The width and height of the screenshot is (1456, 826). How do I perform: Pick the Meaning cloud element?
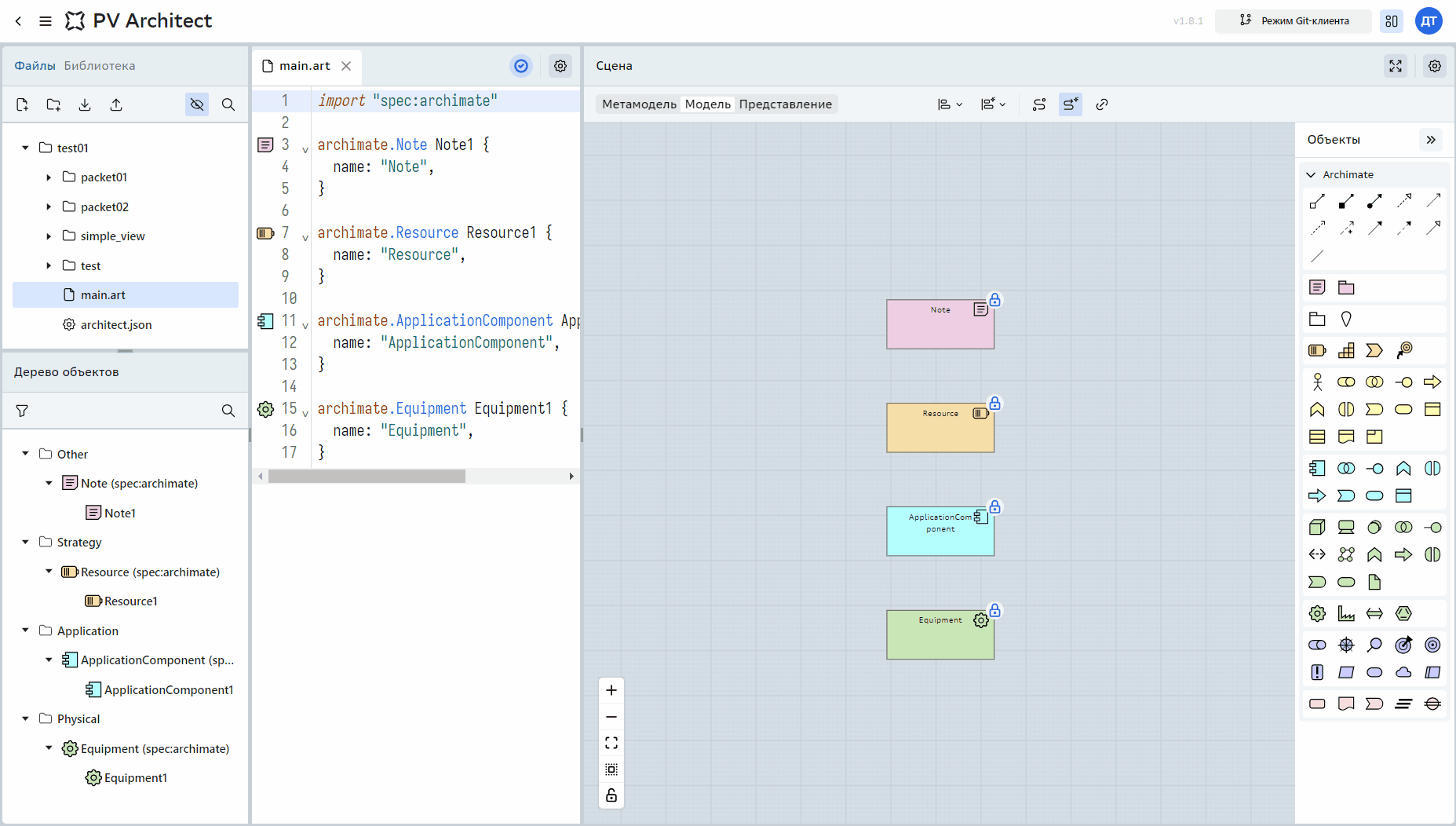(x=1404, y=672)
